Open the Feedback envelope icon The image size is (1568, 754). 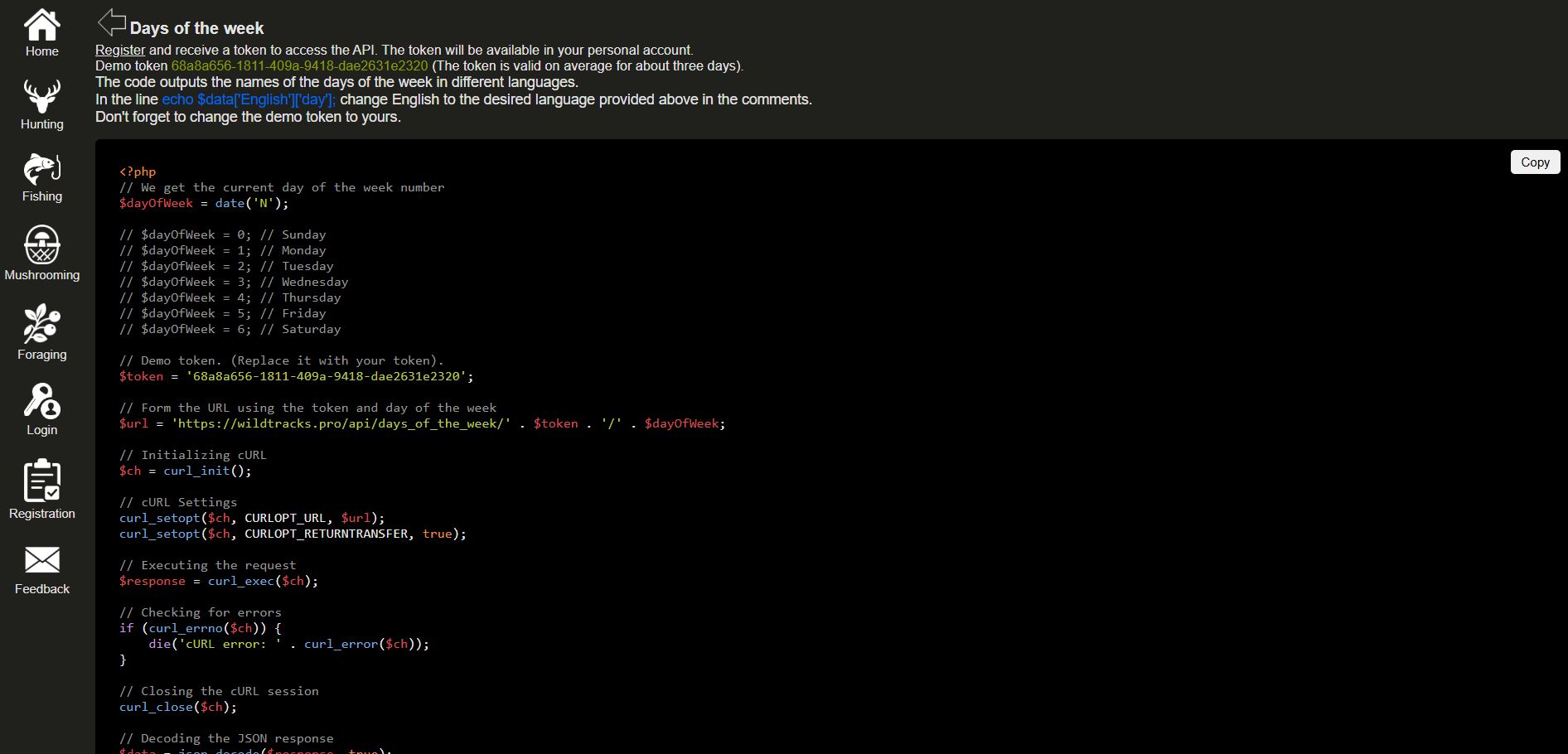(41, 560)
